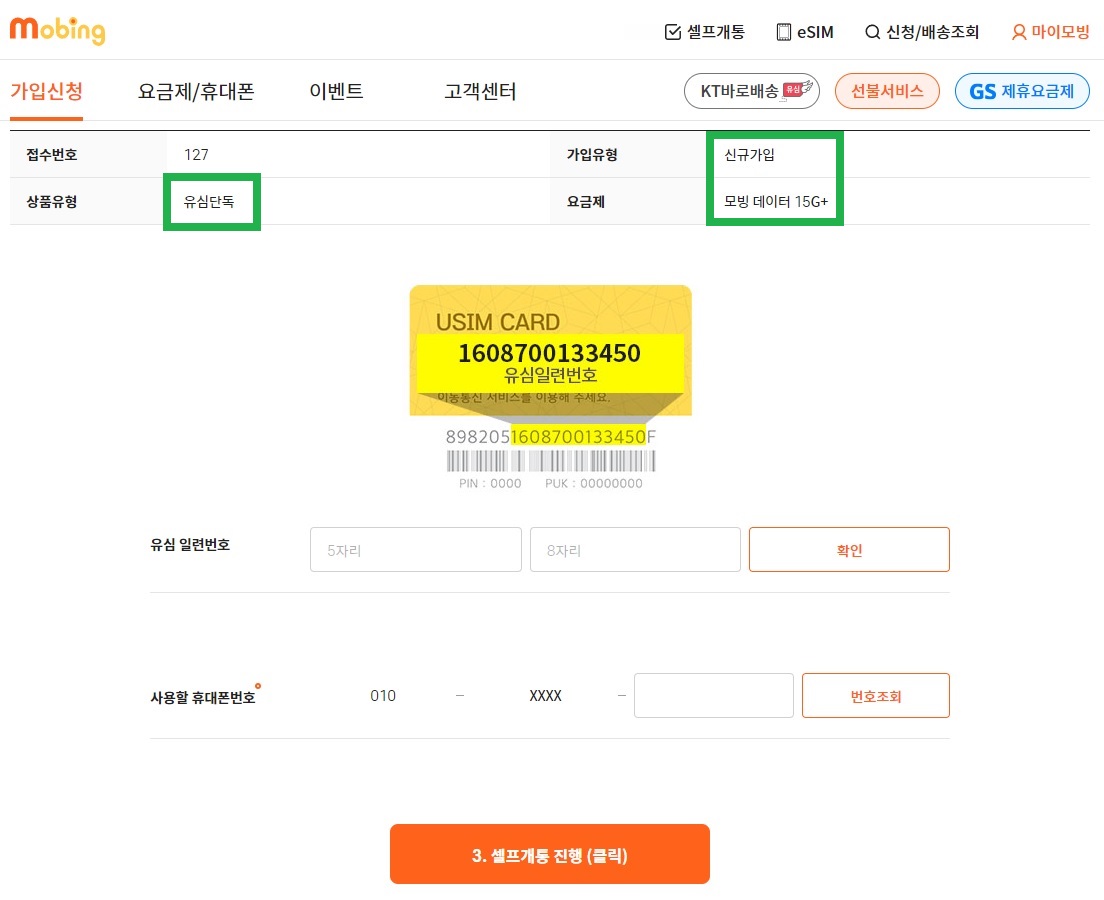Open the eSIM phone icon link
This screenshot has height=900, width=1104.
[805, 32]
